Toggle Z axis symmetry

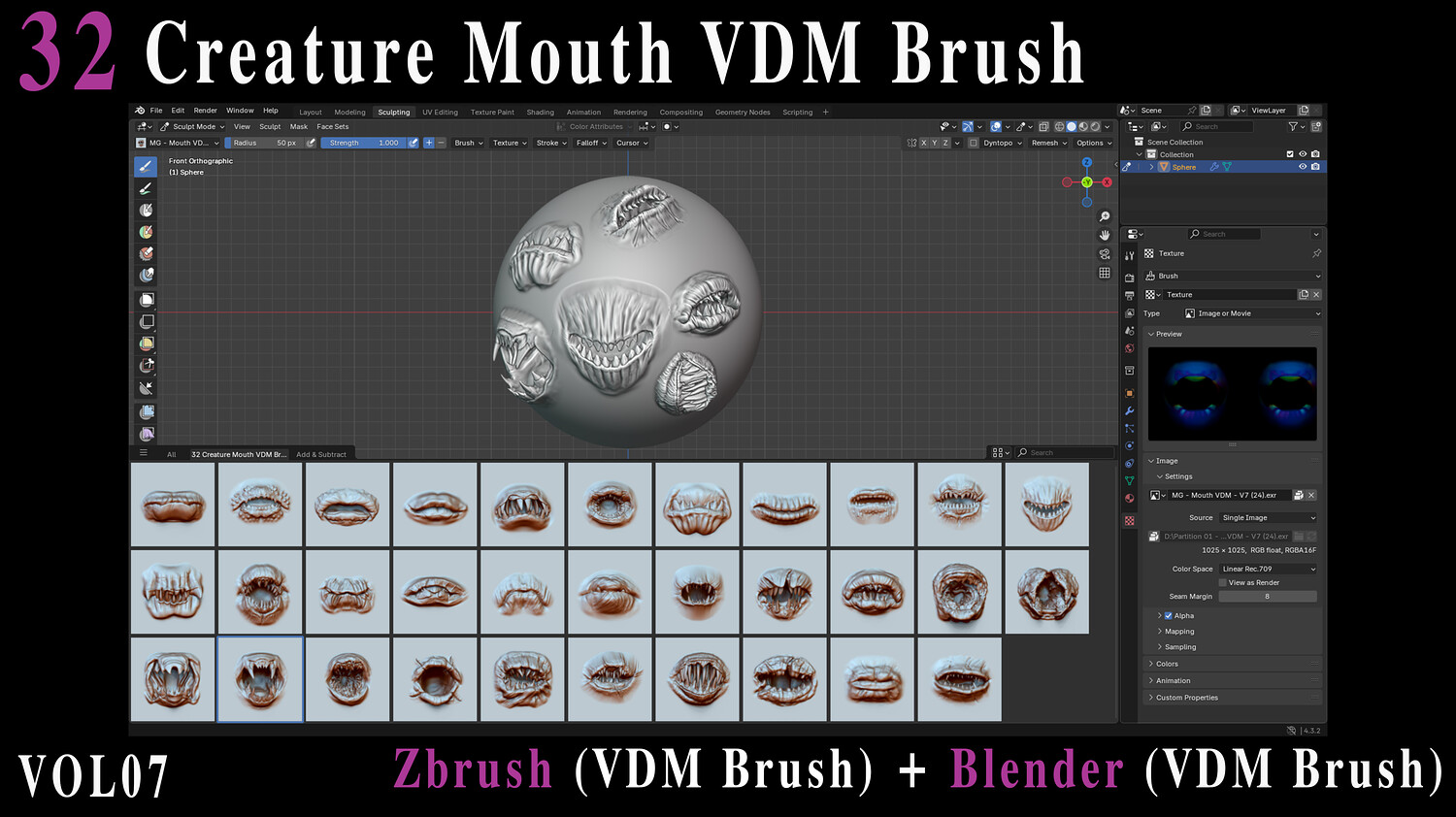point(945,143)
